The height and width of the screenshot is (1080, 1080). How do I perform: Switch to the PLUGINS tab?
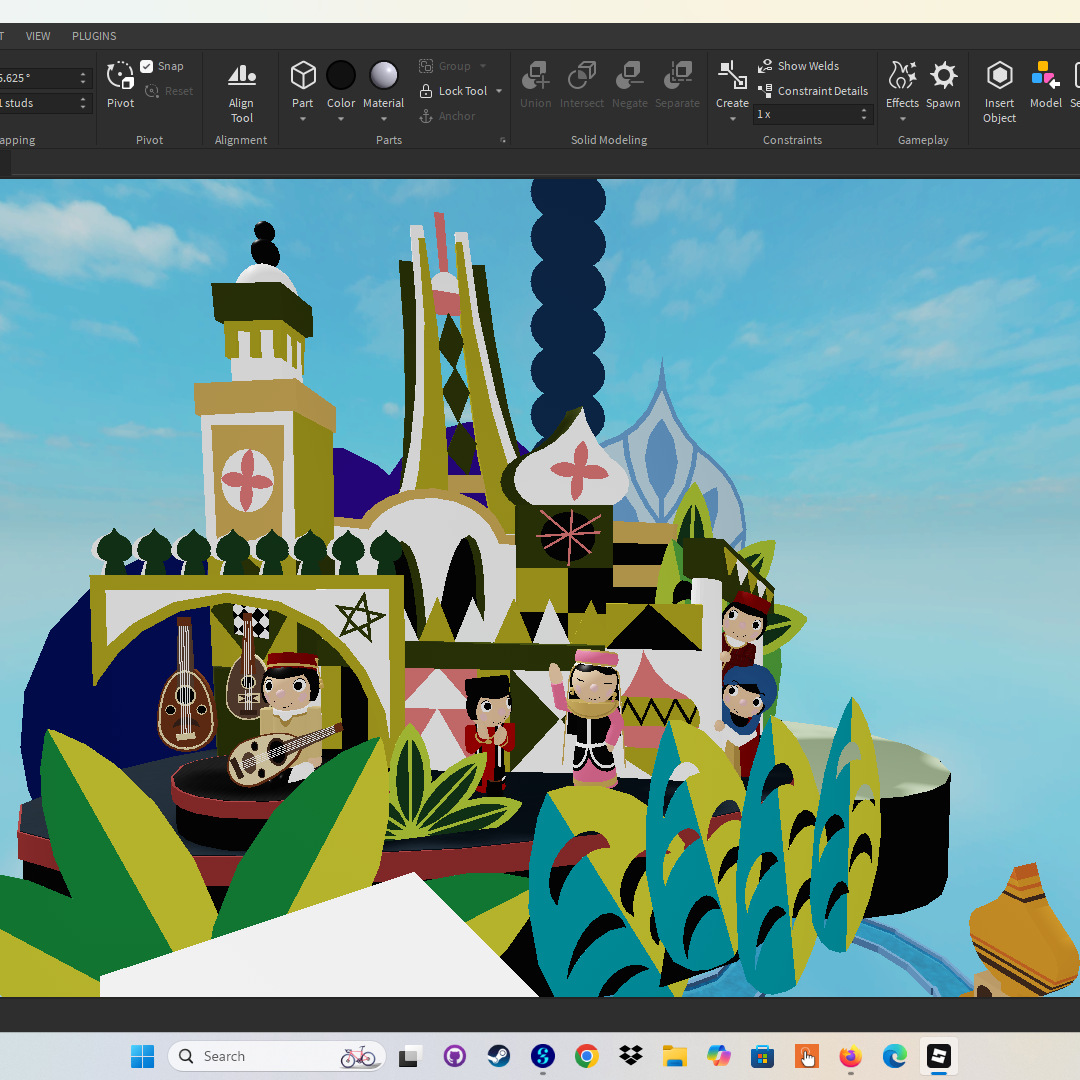(94, 36)
